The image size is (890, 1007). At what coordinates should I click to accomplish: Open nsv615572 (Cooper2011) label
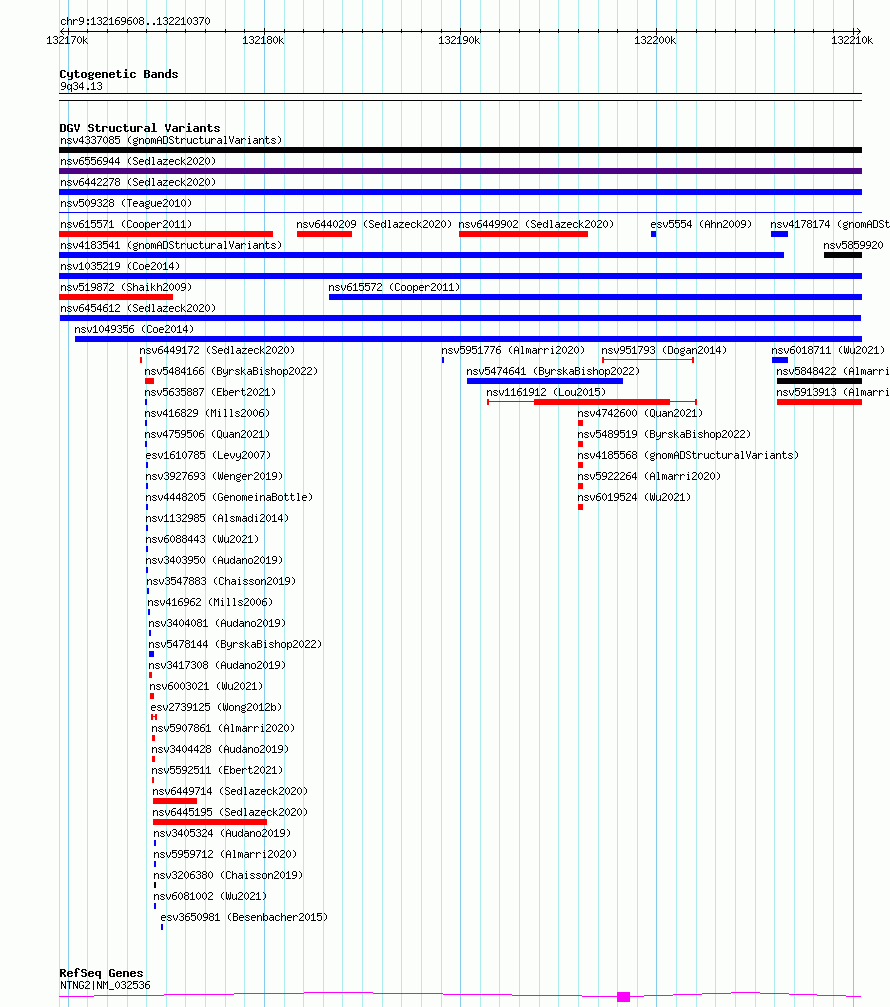(394, 287)
